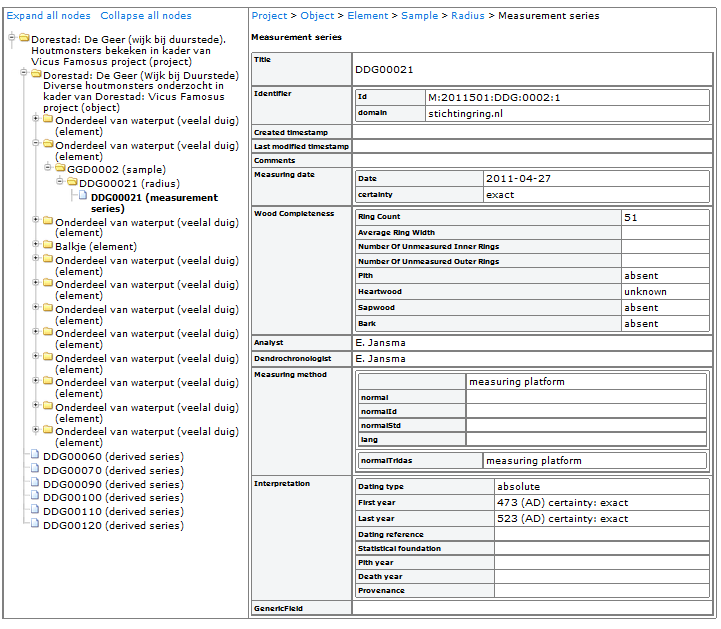The height and width of the screenshot is (629, 721).
Task: Click the Measurement series page heading
Action: 297,37
